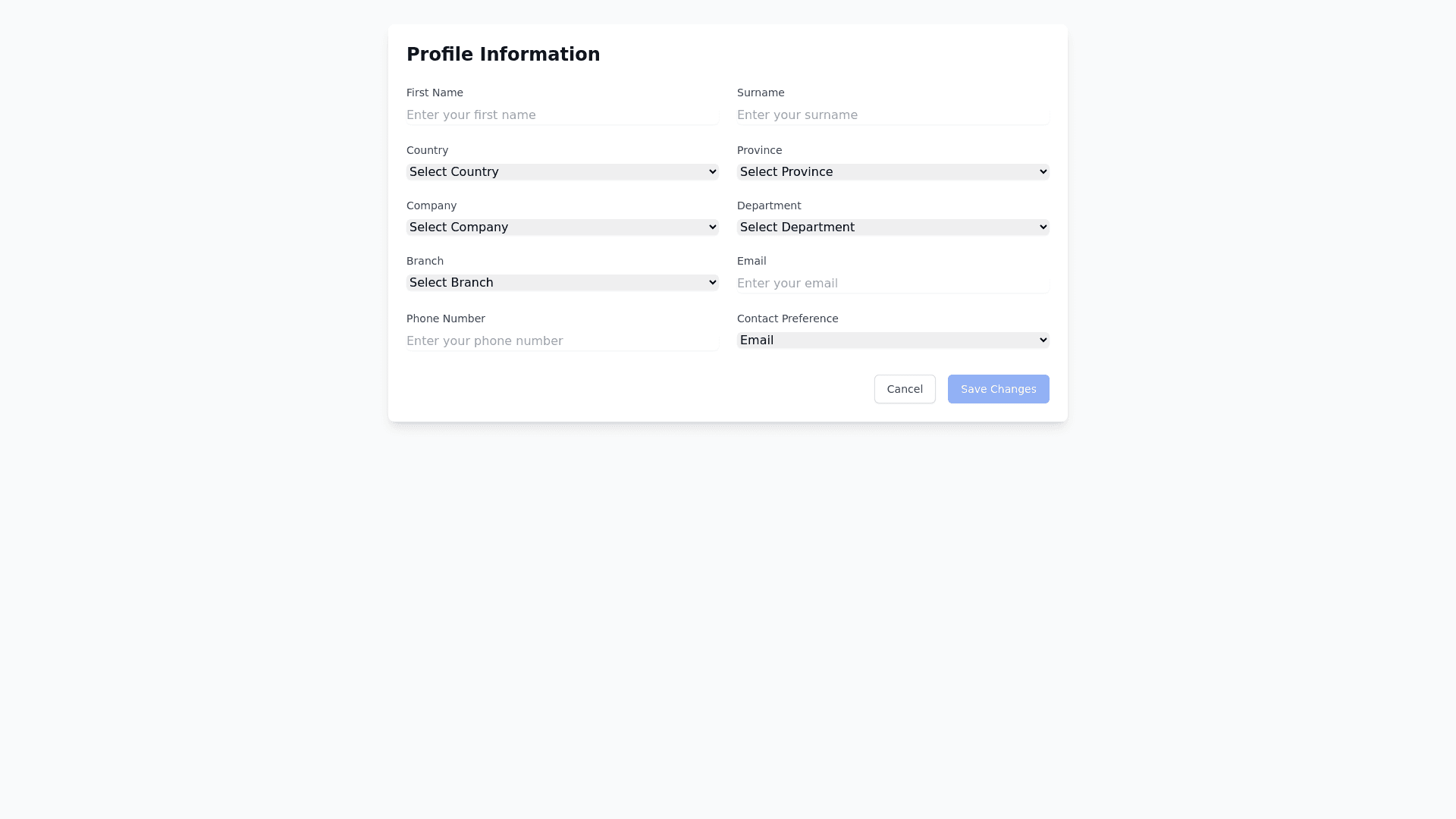Open the Select Country dropdown
Image resolution: width=1456 pixels, height=819 pixels.
pos(562,172)
